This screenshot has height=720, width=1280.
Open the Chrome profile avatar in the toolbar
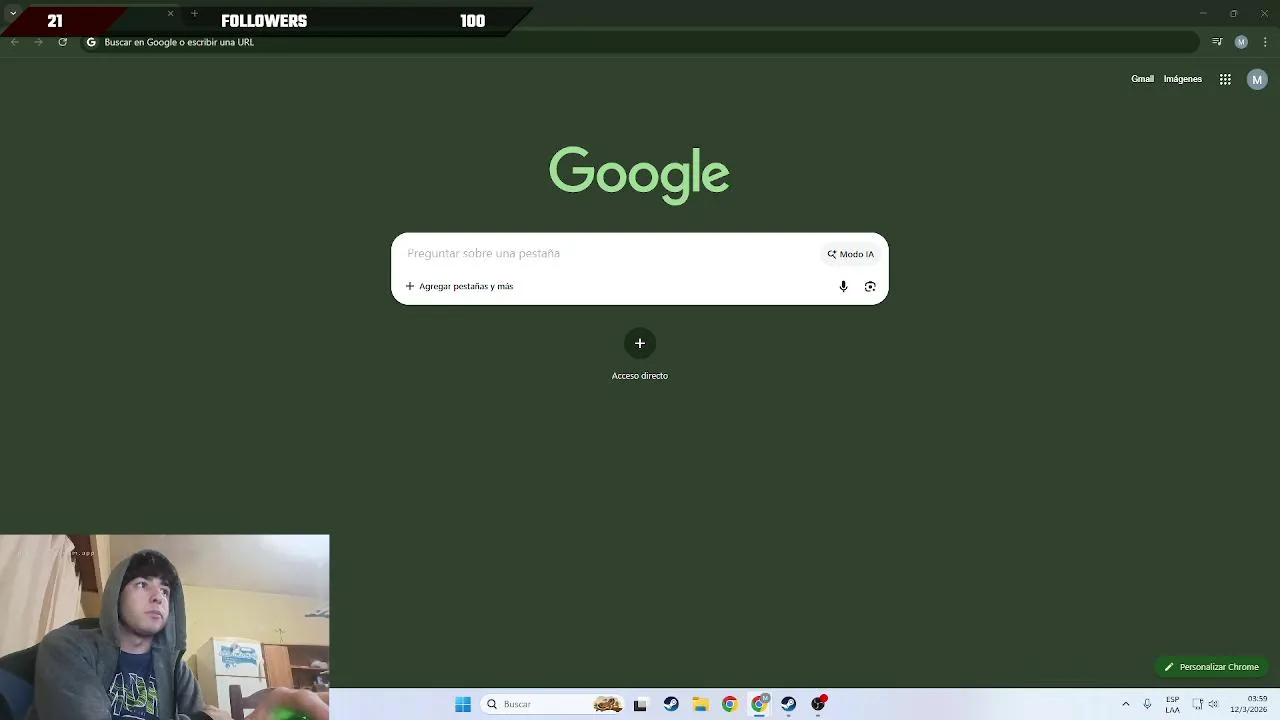(1241, 42)
